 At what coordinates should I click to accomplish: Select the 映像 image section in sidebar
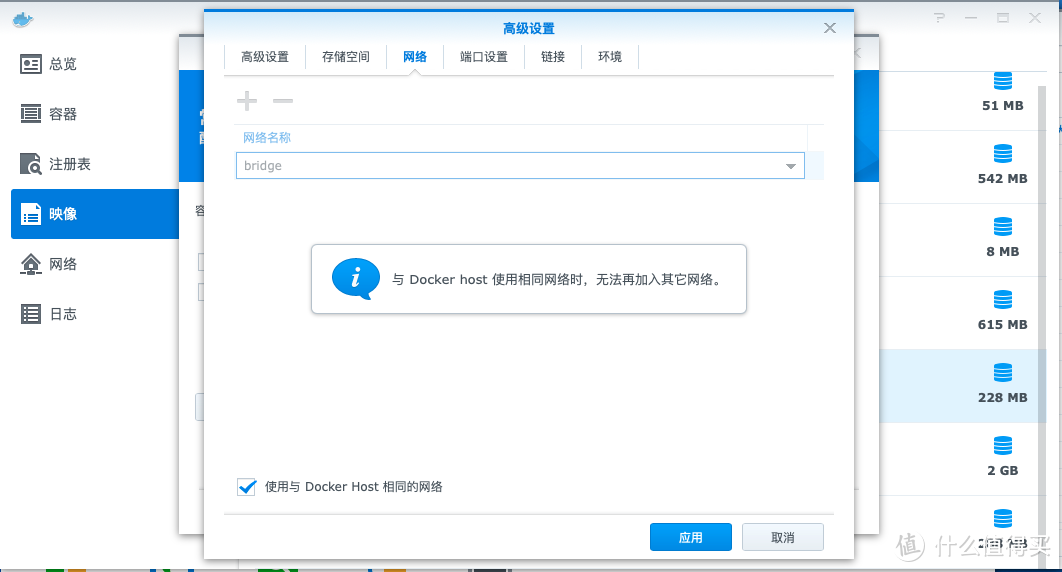(x=95, y=214)
